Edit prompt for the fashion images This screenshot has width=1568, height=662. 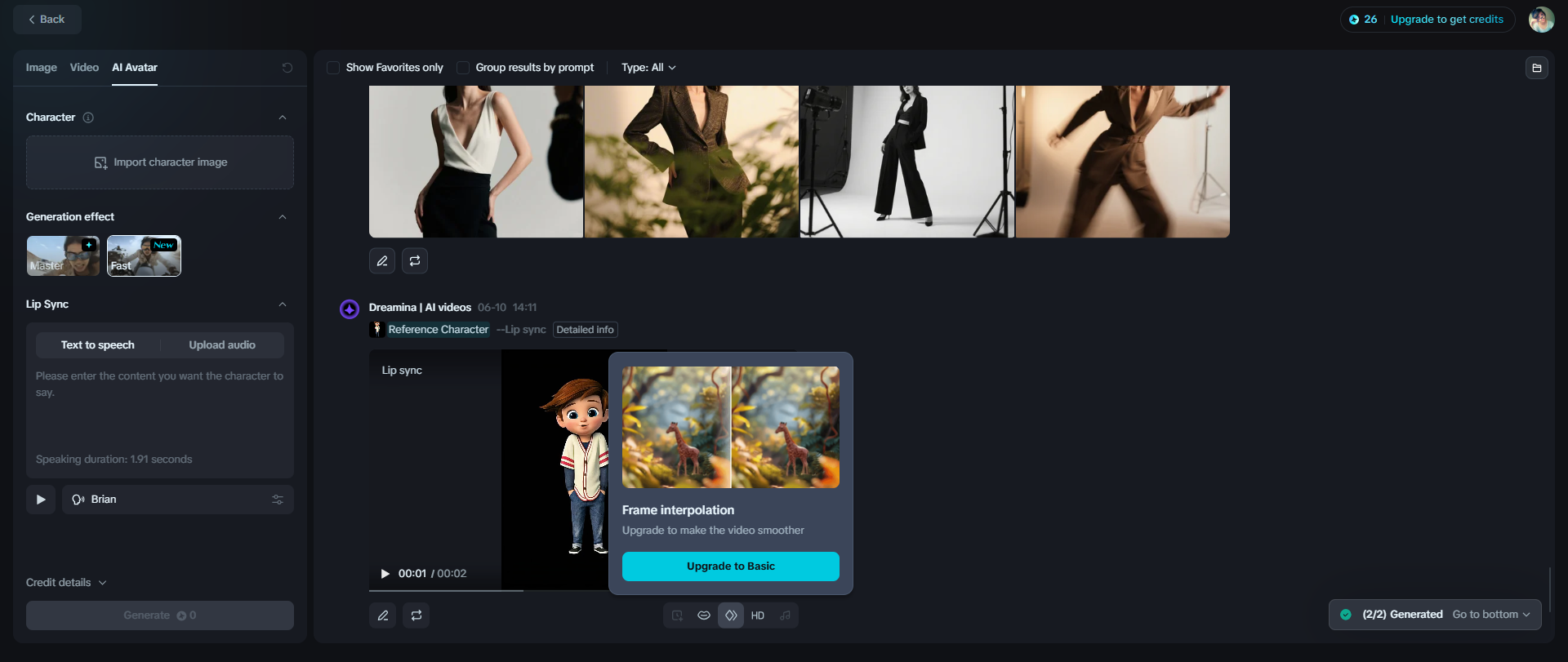(382, 261)
